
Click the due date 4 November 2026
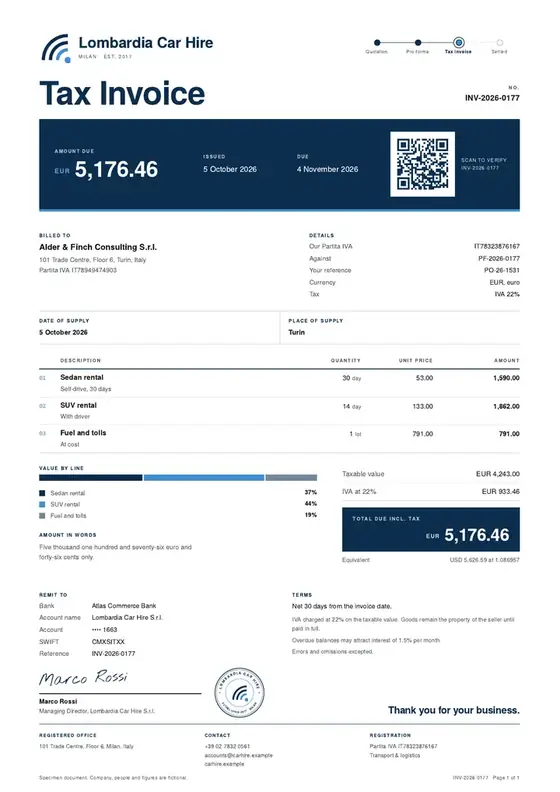point(327,169)
